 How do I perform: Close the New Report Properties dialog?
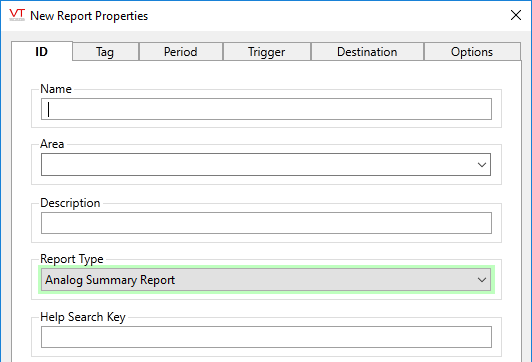[516, 15]
